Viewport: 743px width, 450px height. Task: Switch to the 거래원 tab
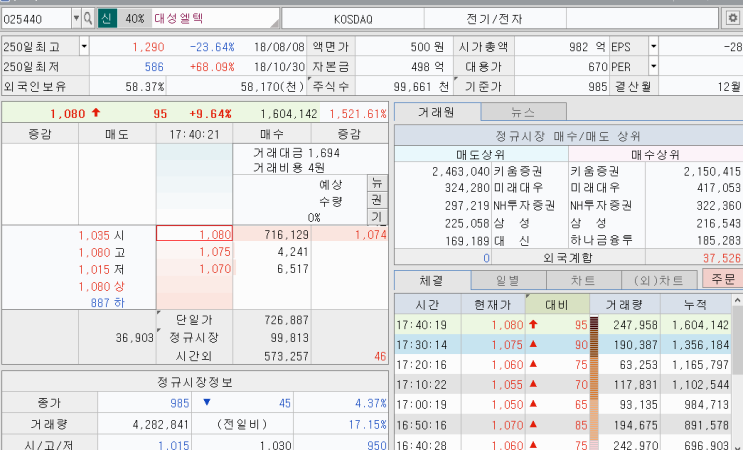[x=437, y=112]
